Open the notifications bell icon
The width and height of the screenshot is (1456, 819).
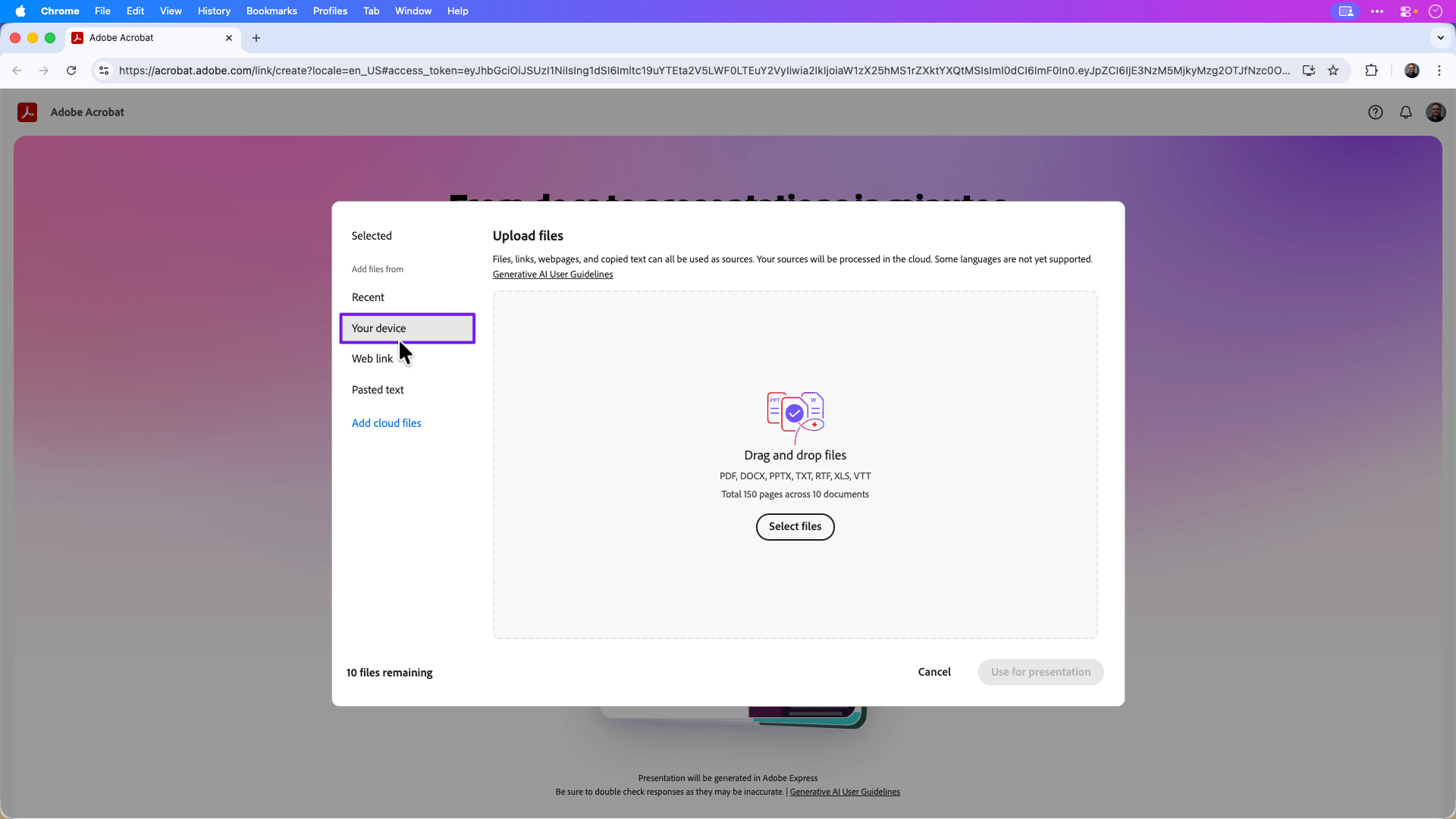coord(1406,112)
